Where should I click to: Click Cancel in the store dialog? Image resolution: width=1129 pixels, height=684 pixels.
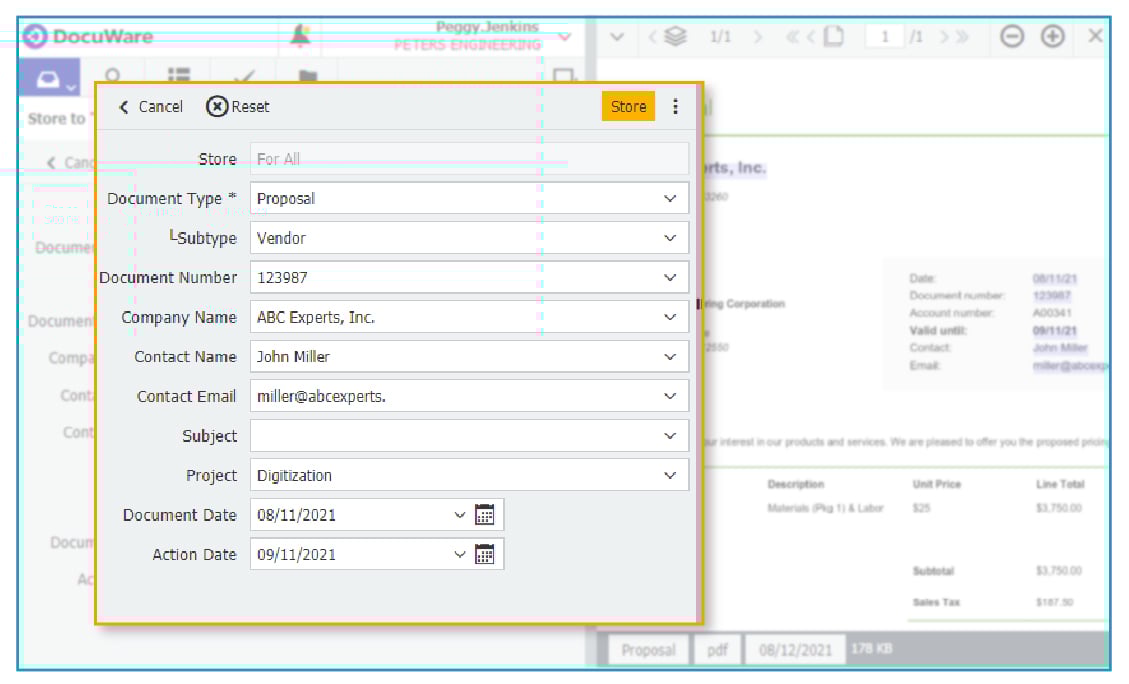150,107
